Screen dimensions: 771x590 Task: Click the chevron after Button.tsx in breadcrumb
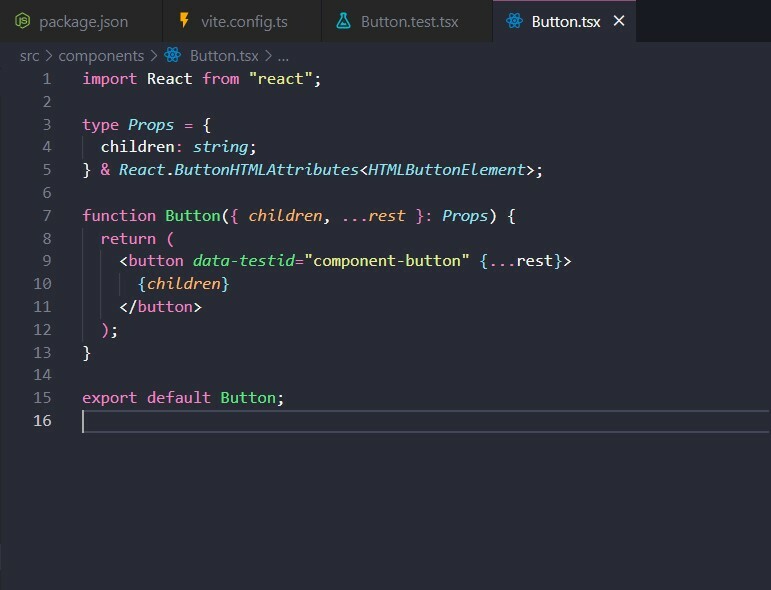pos(268,56)
